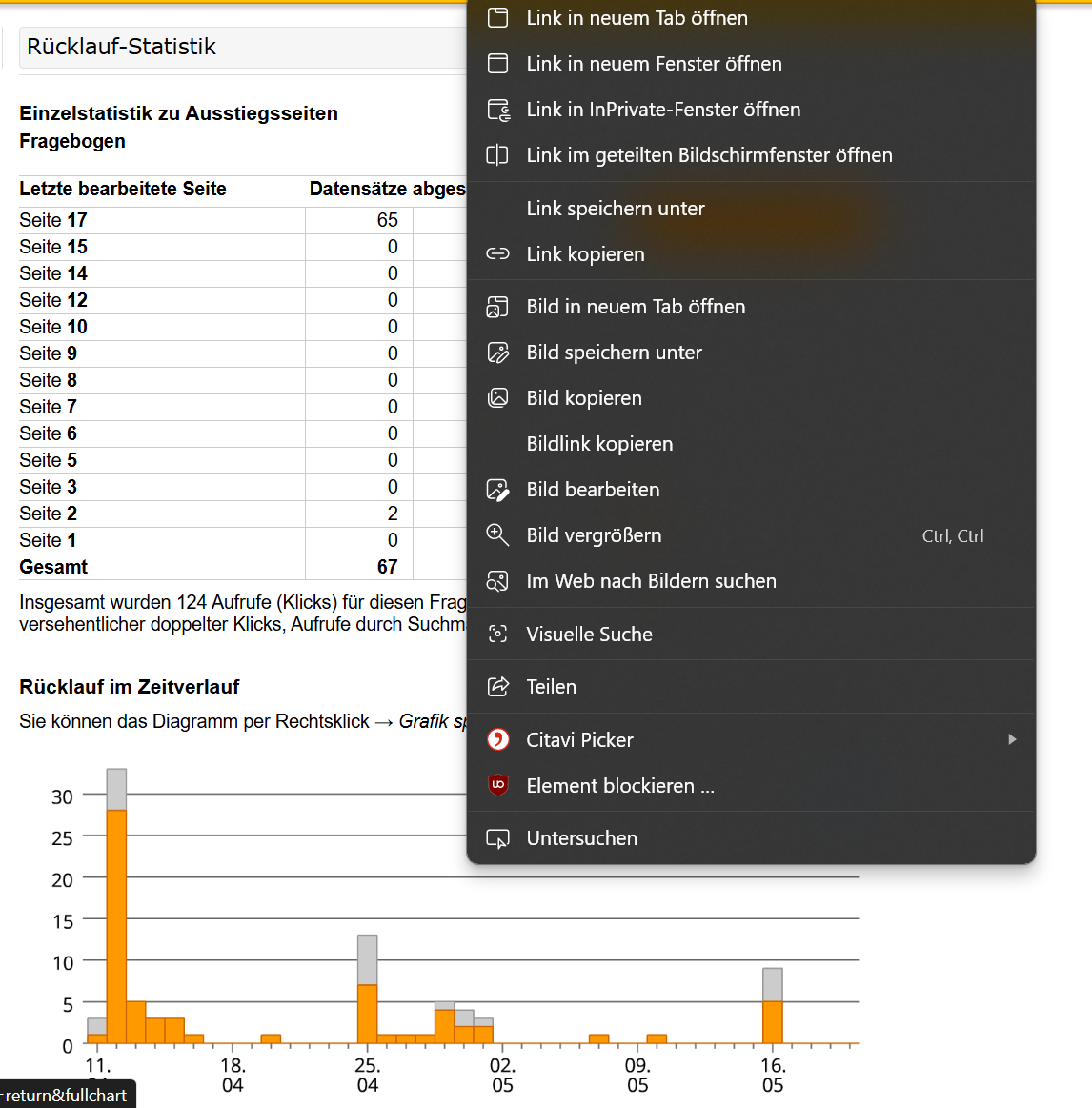Click the 'Rücklauf-Statistik' heading bar
The image size is (1092, 1108).
[242, 47]
